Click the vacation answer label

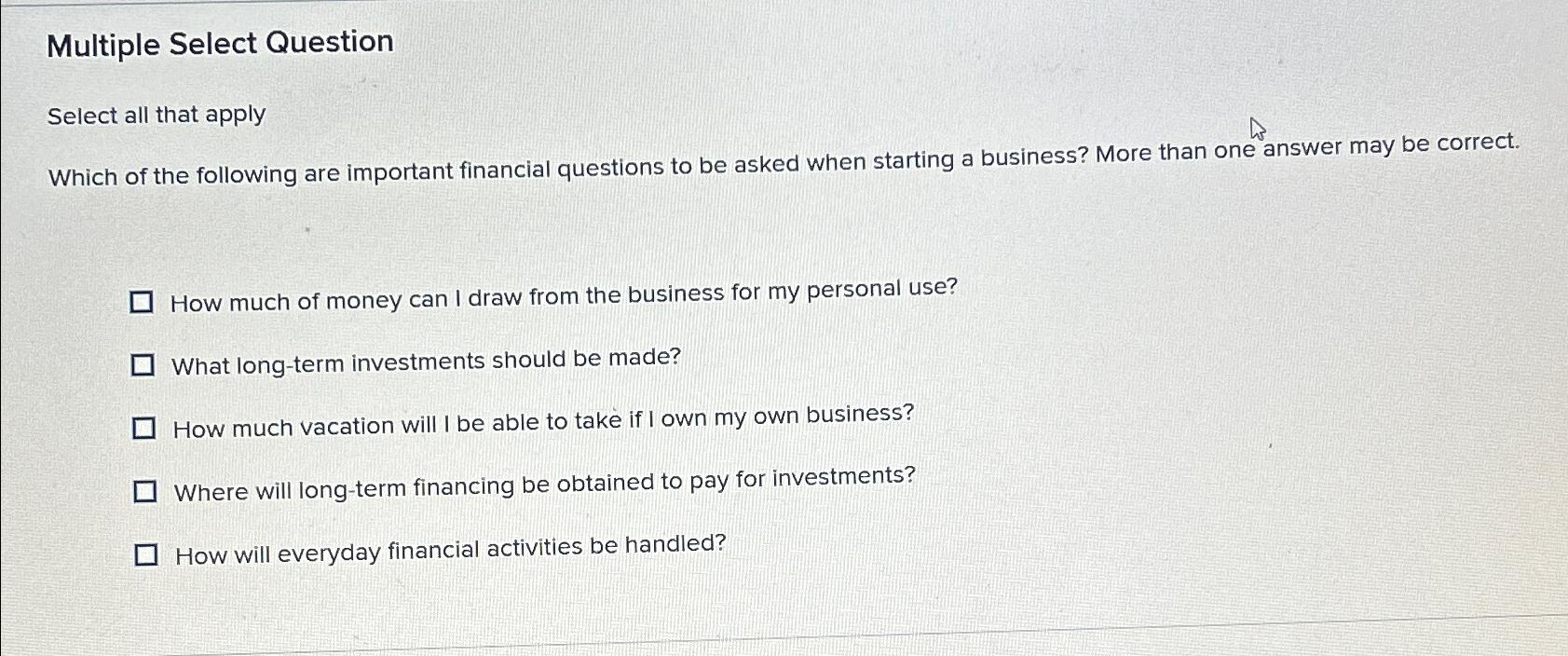point(542,420)
